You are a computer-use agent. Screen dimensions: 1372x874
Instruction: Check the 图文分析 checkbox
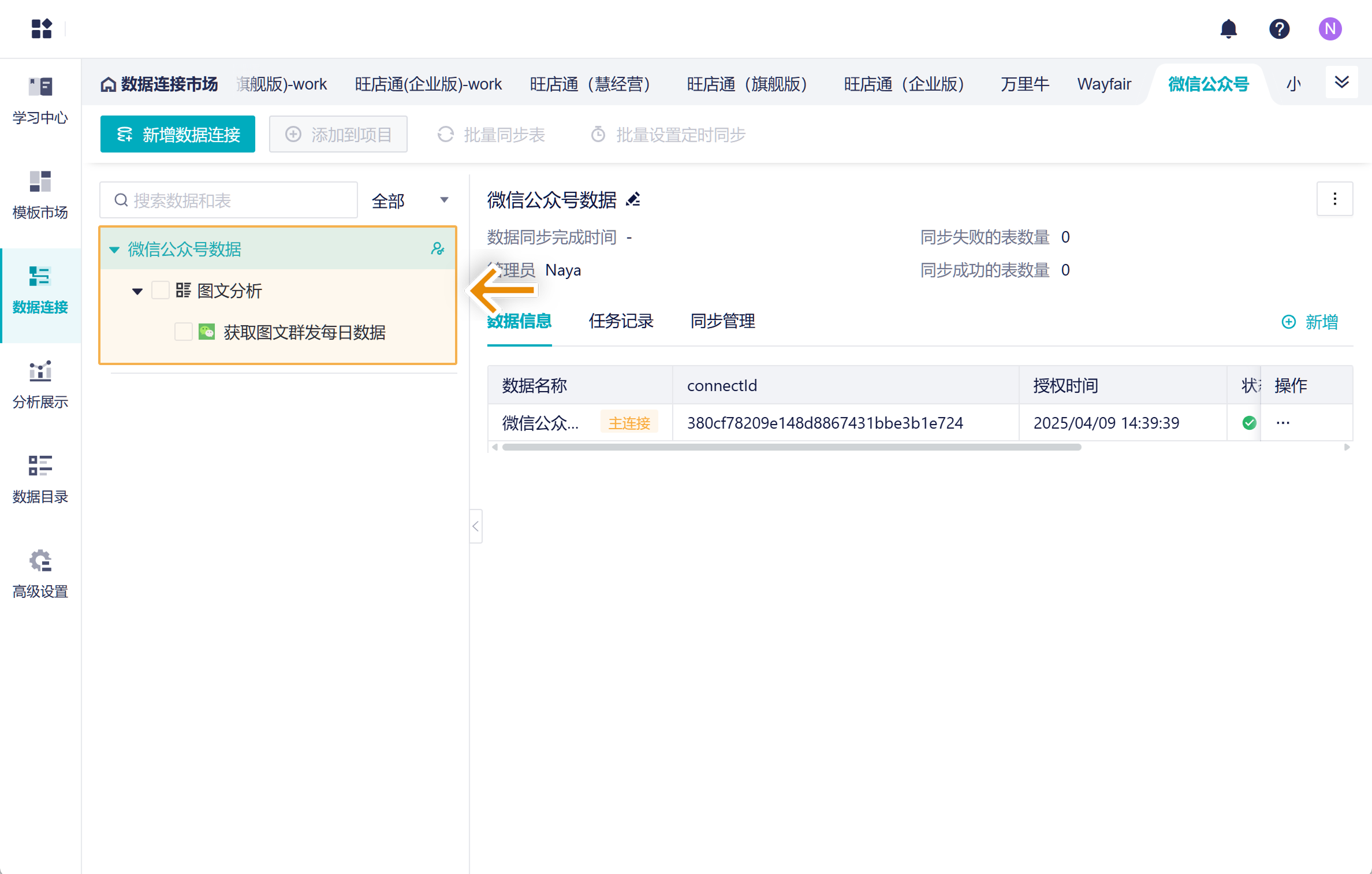point(160,291)
